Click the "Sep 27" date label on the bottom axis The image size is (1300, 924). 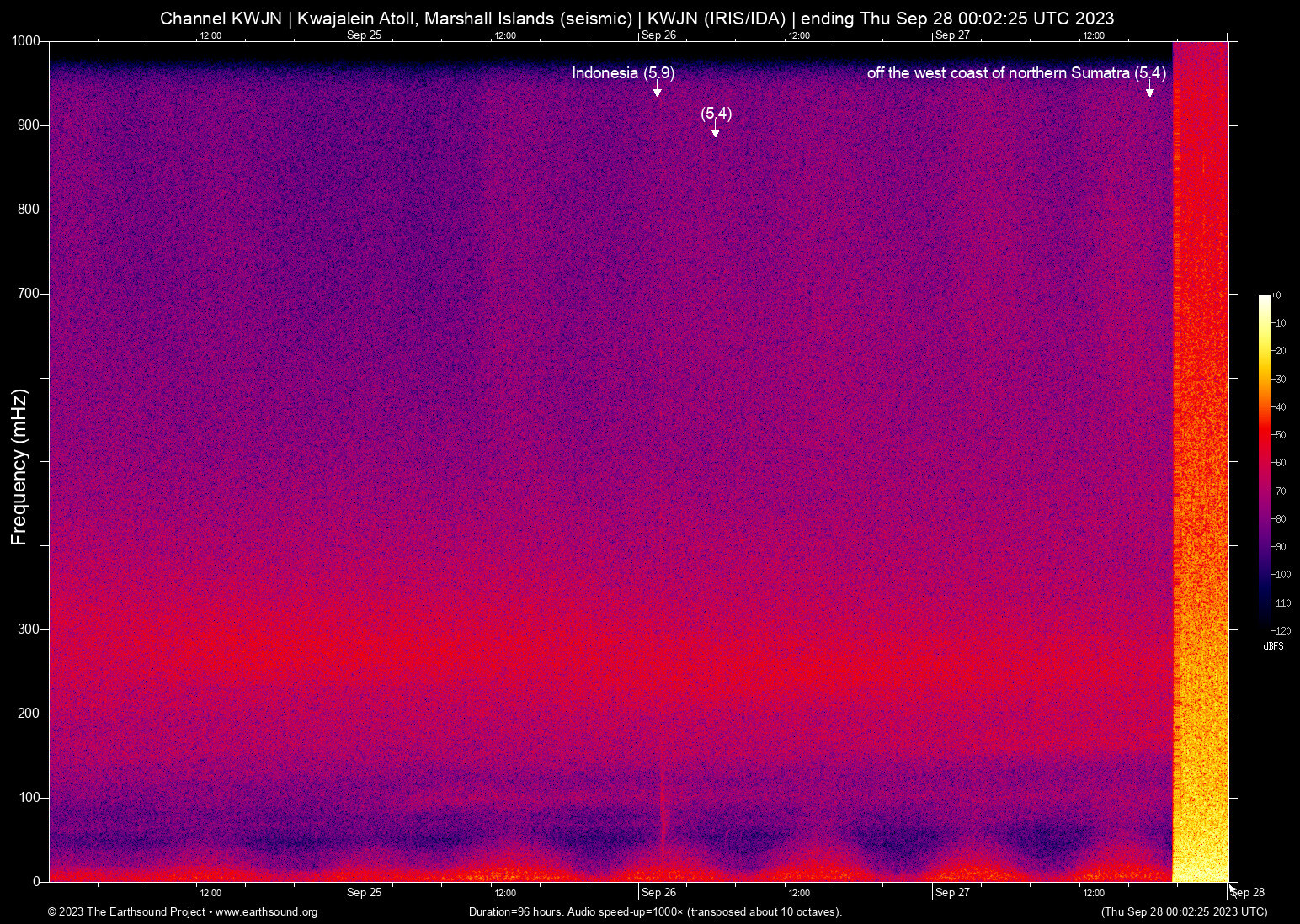point(952,893)
